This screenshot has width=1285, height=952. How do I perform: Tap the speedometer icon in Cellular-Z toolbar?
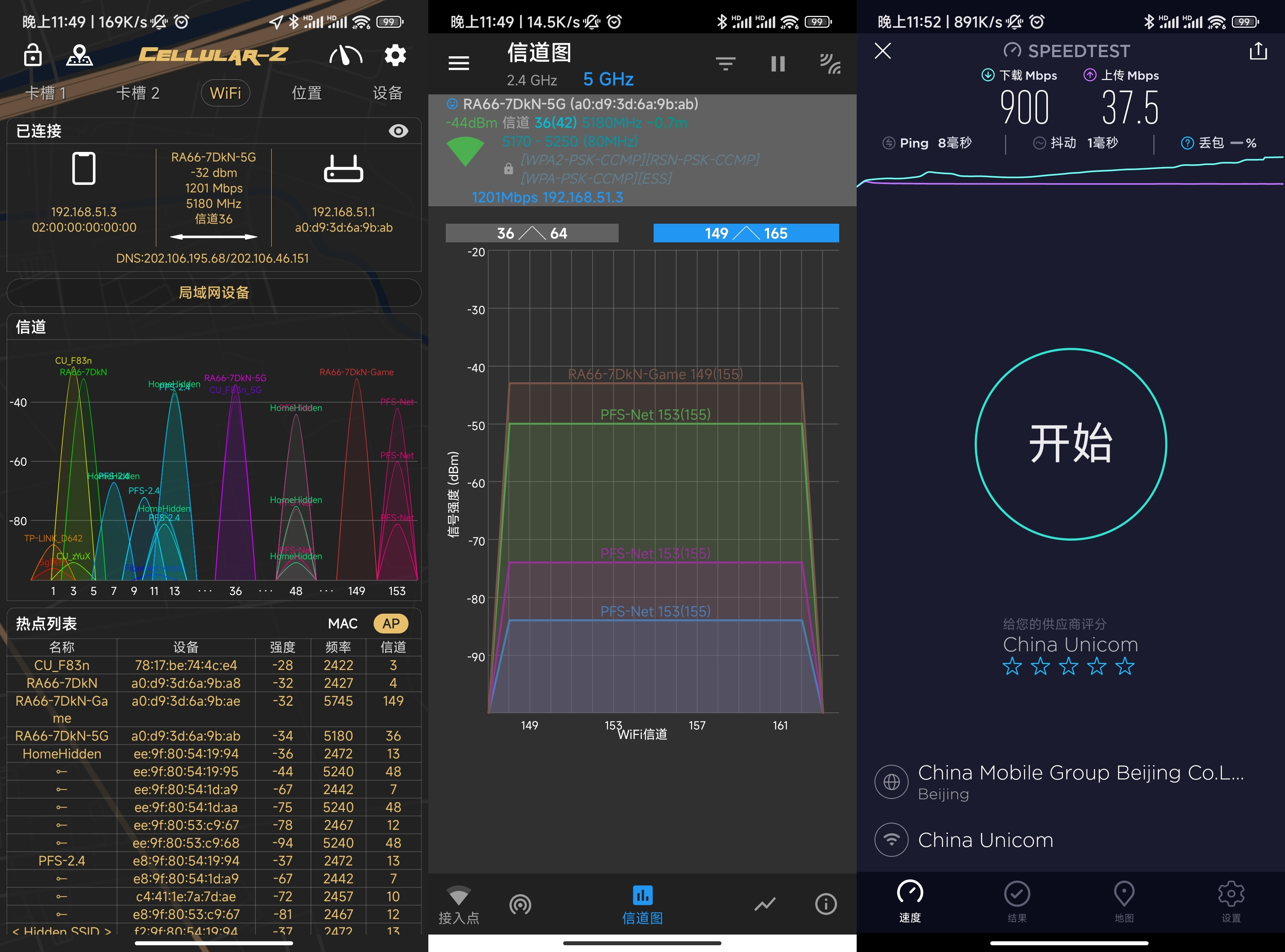pos(345,55)
